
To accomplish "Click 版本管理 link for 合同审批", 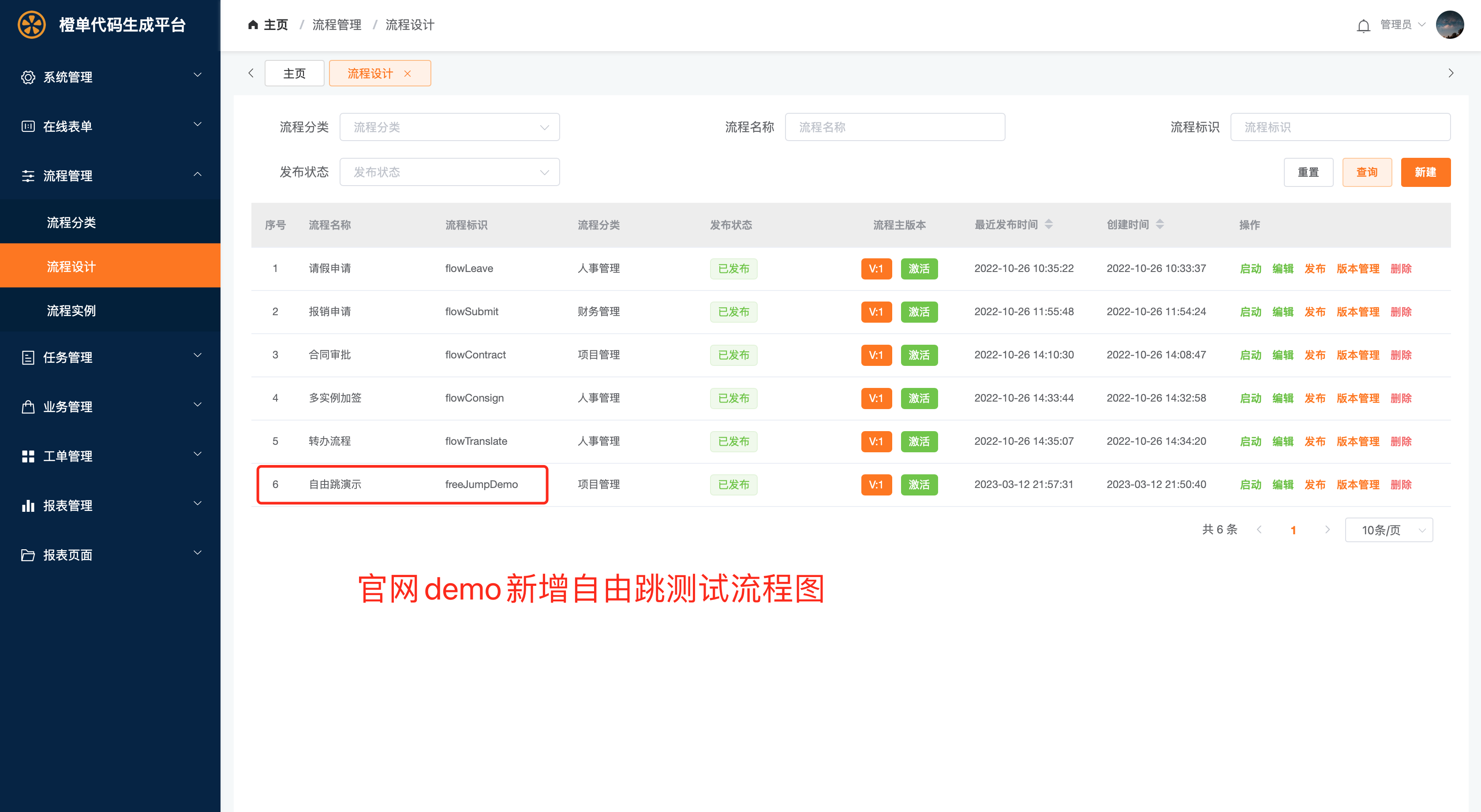I will (x=1358, y=354).
